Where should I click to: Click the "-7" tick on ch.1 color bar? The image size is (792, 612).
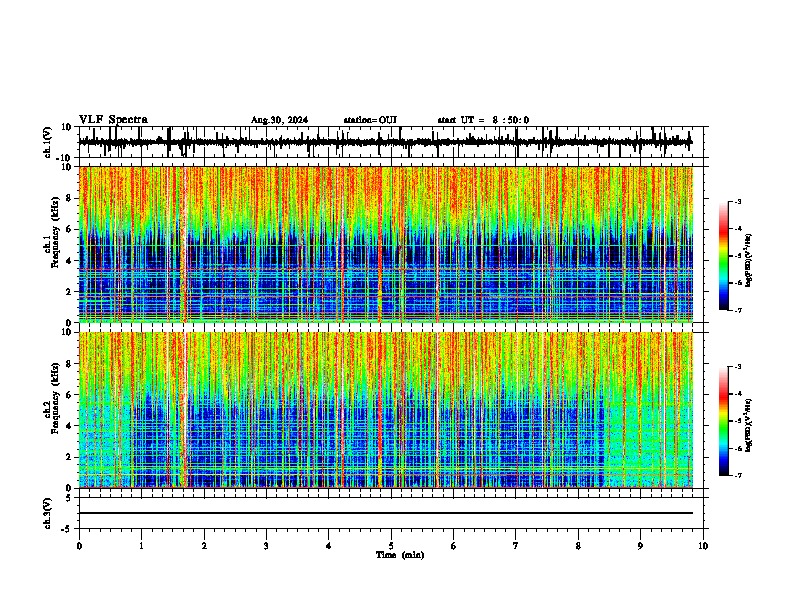coord(737,310)
